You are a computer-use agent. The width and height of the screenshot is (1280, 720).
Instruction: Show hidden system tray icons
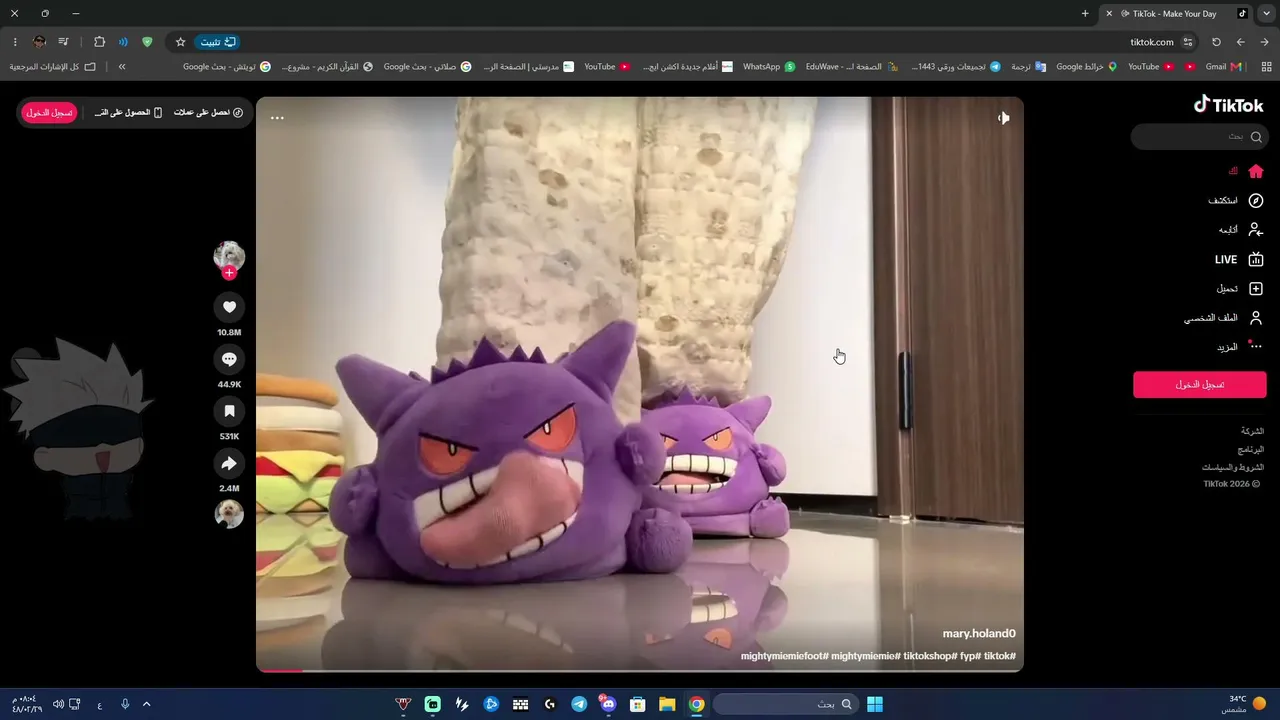147,704
